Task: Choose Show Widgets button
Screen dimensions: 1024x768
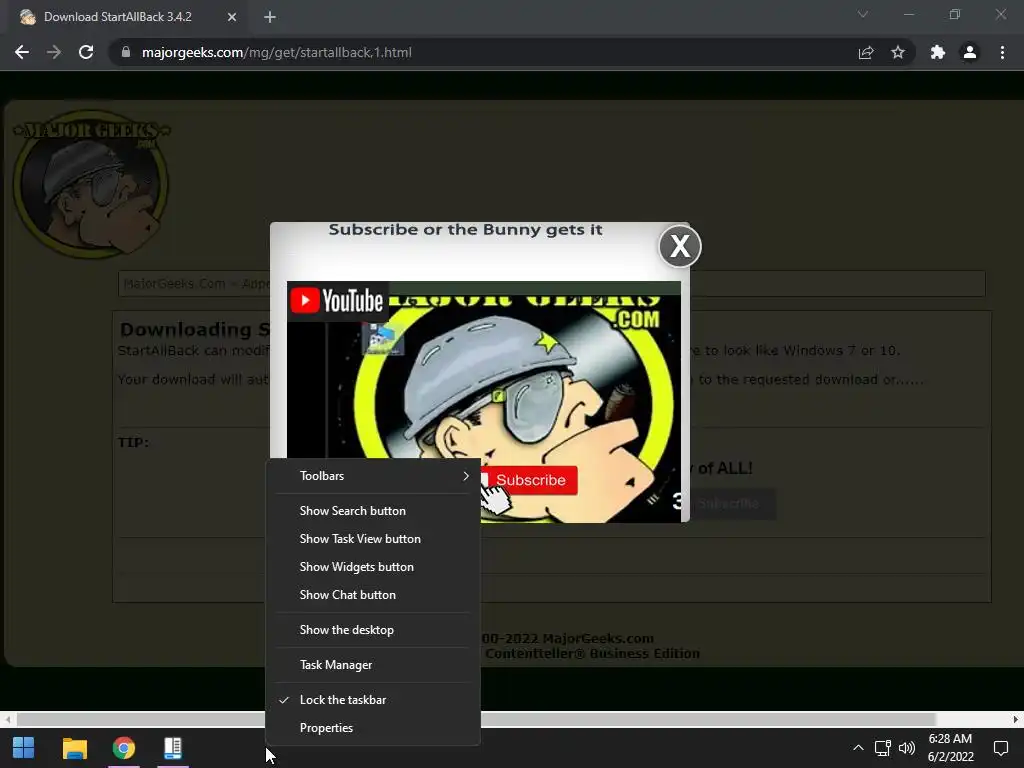Action: 373,567
